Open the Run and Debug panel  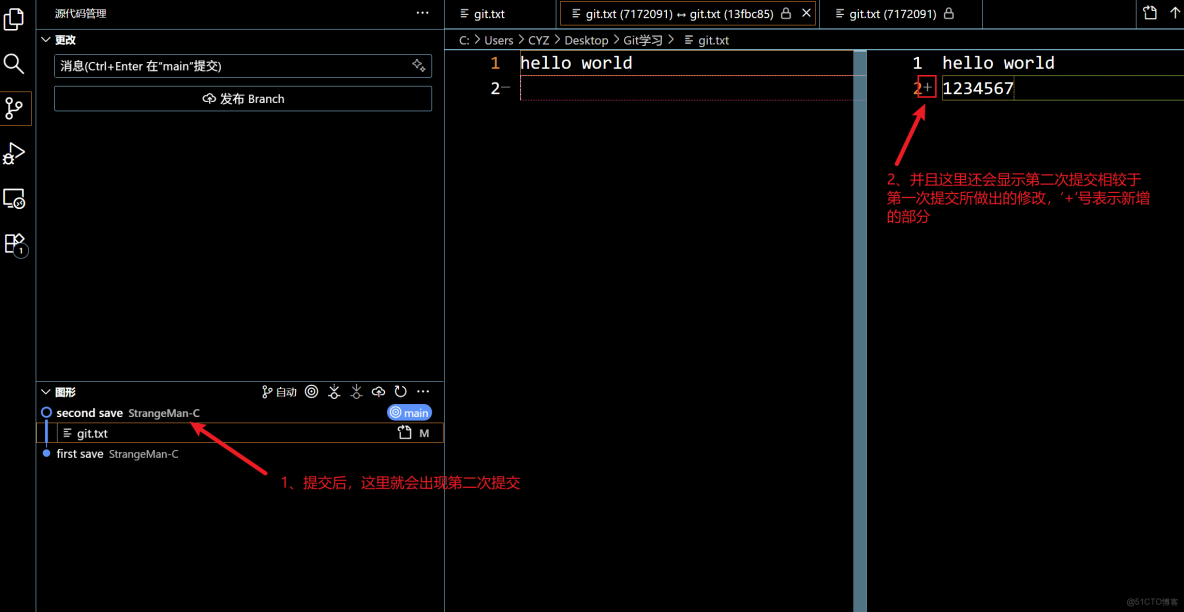coord(14,153)
